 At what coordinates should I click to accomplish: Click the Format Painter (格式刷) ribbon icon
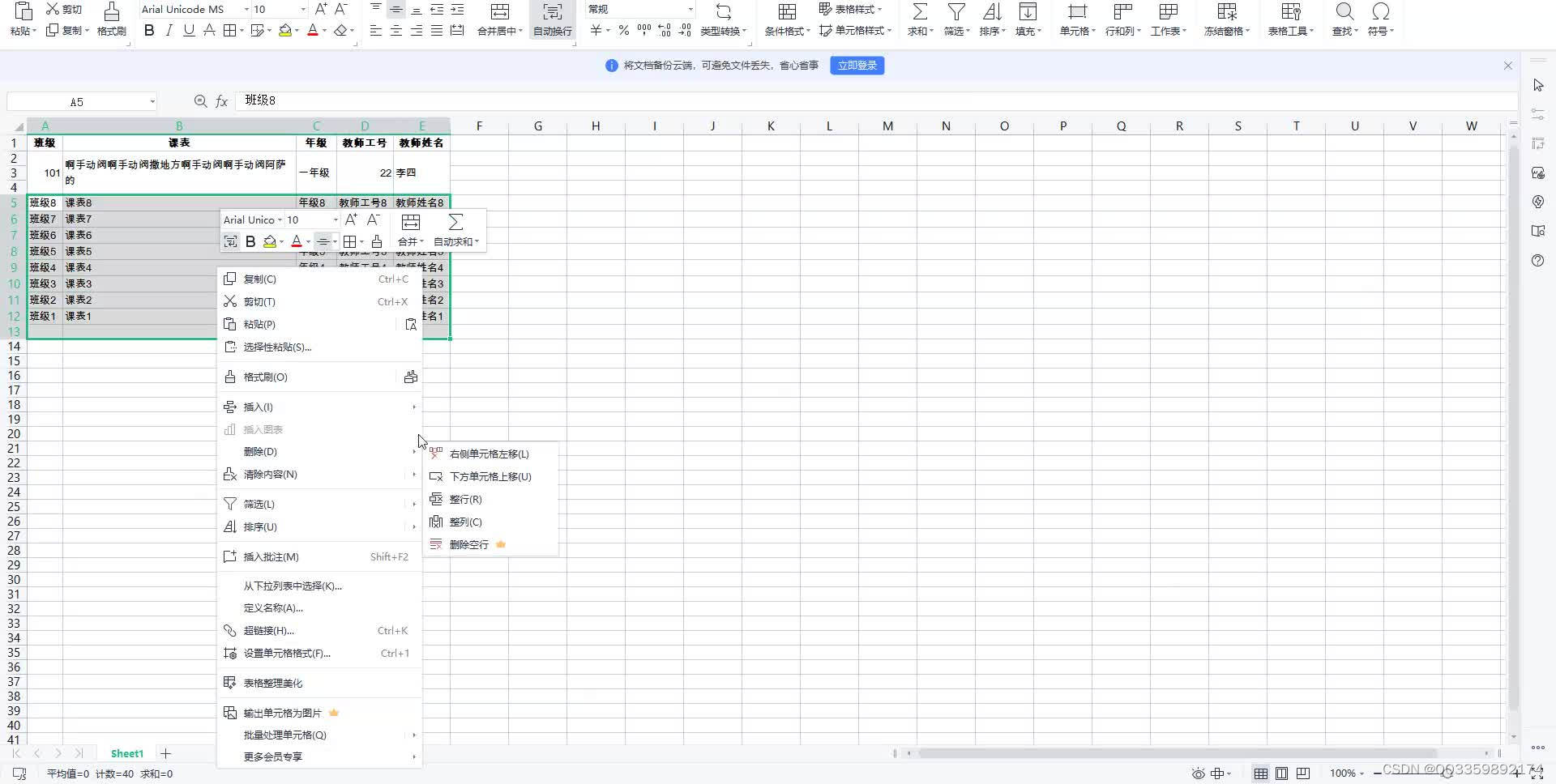pos(112,11)
